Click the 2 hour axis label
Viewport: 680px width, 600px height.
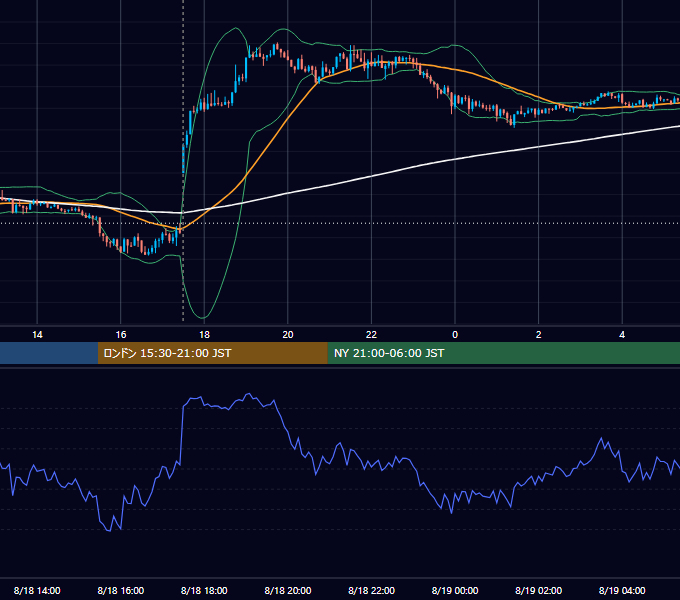pos(539,335)
